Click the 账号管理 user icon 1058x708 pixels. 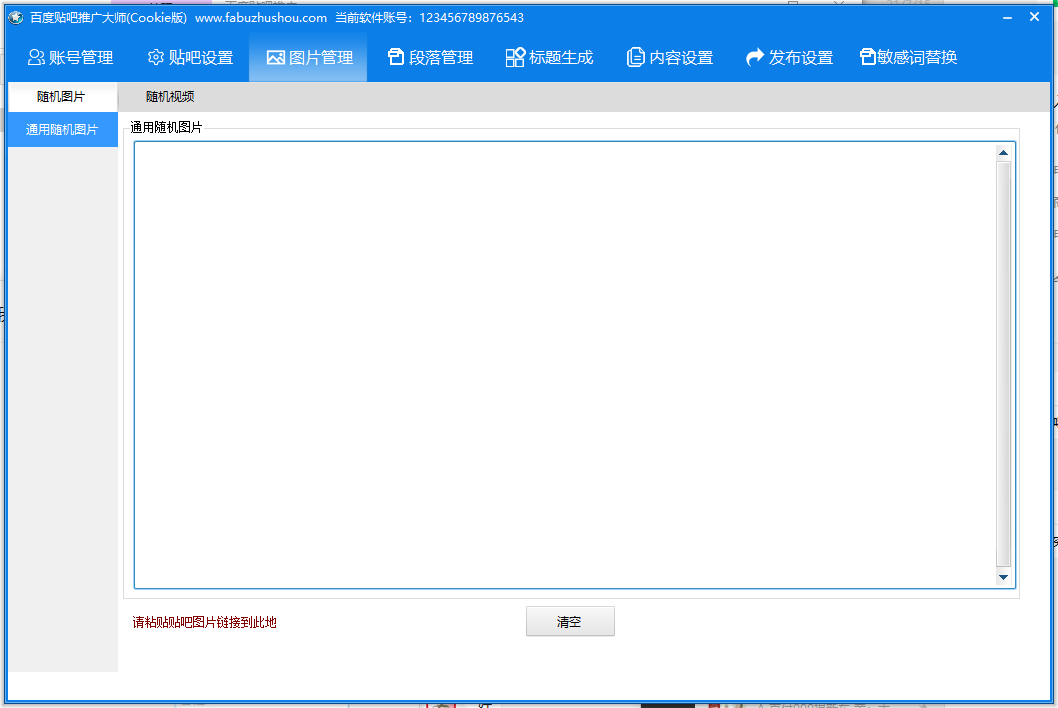(36, 58)
